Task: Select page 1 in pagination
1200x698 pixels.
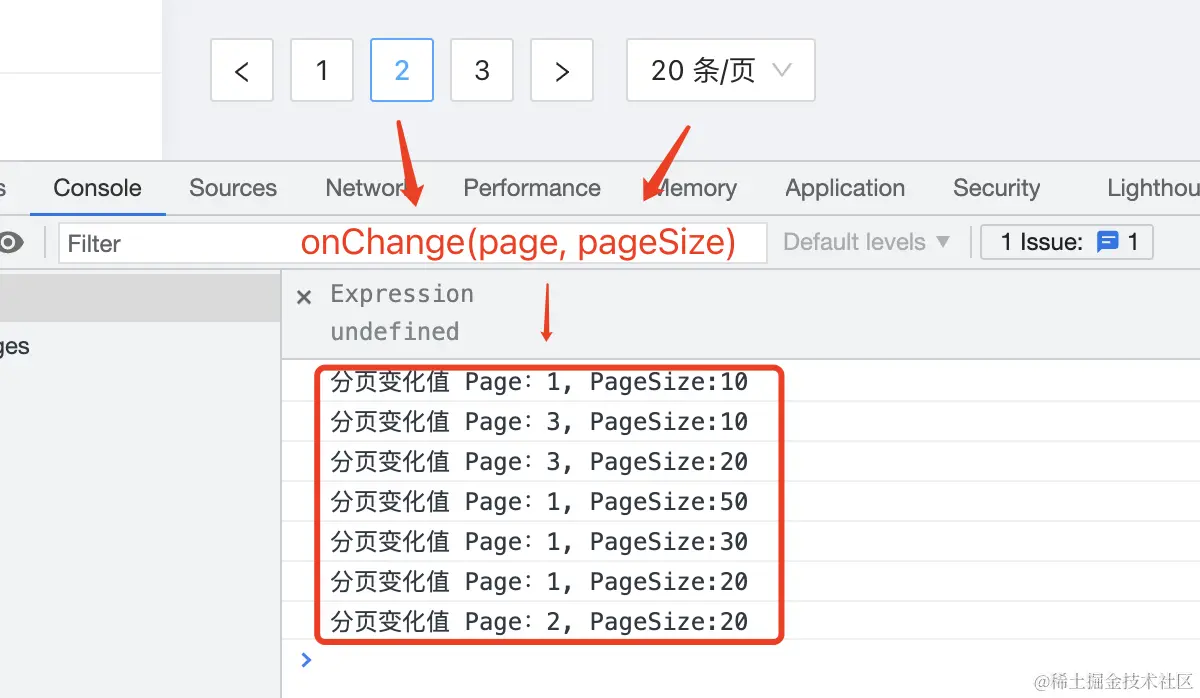Action: click(322, 70)
